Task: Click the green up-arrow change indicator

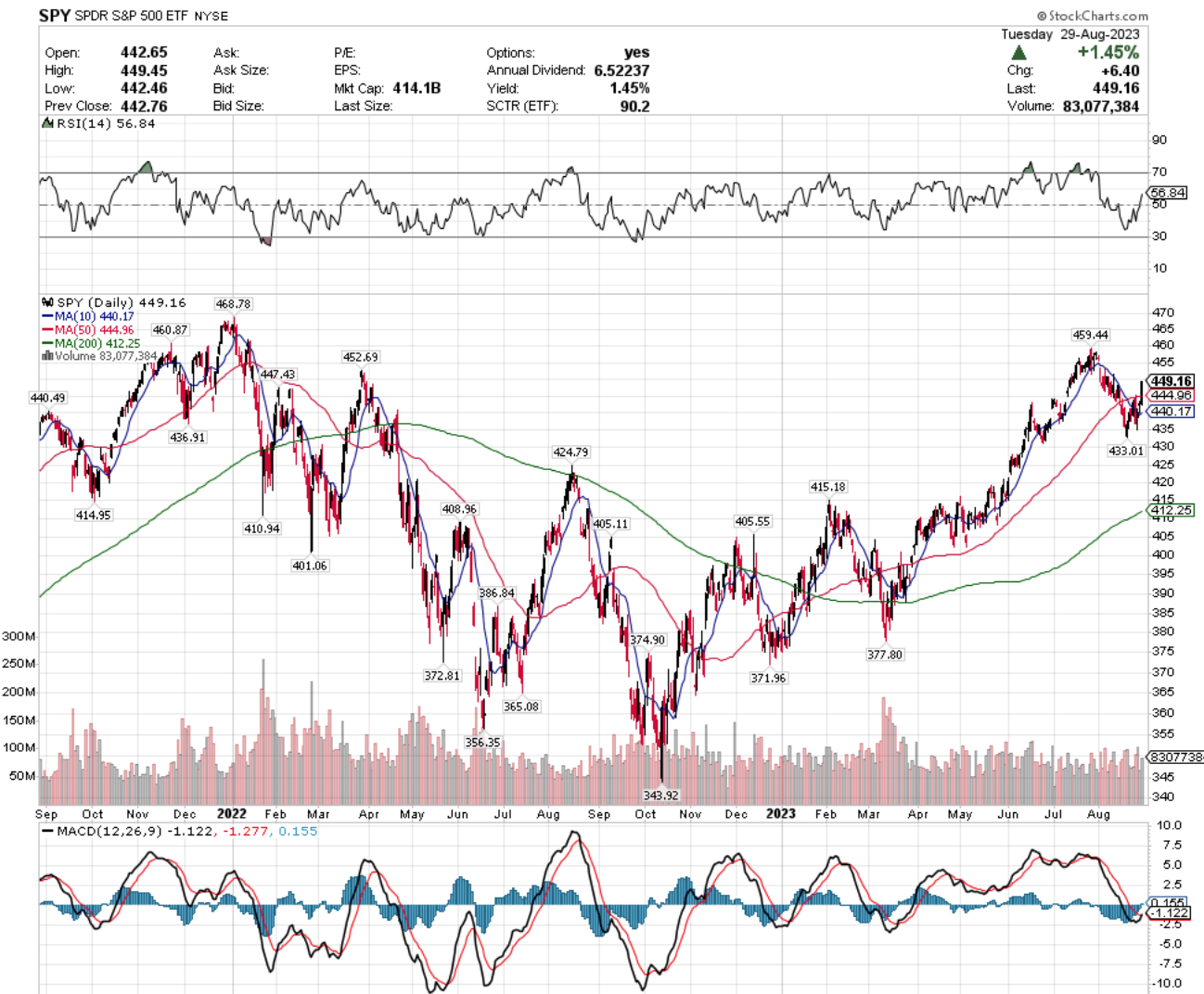Action: tap(1018, 53)
